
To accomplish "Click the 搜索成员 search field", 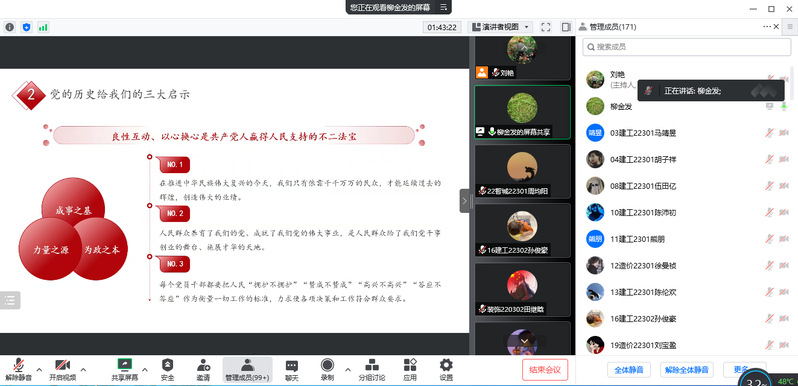I will (687, 47).
